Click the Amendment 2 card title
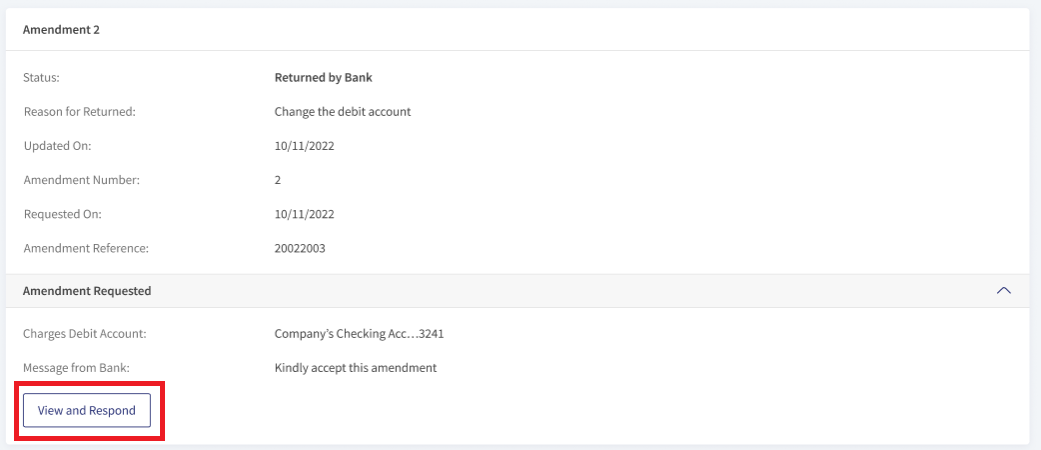The width and height of the screenshot is (1041, 450). (61, 29)
